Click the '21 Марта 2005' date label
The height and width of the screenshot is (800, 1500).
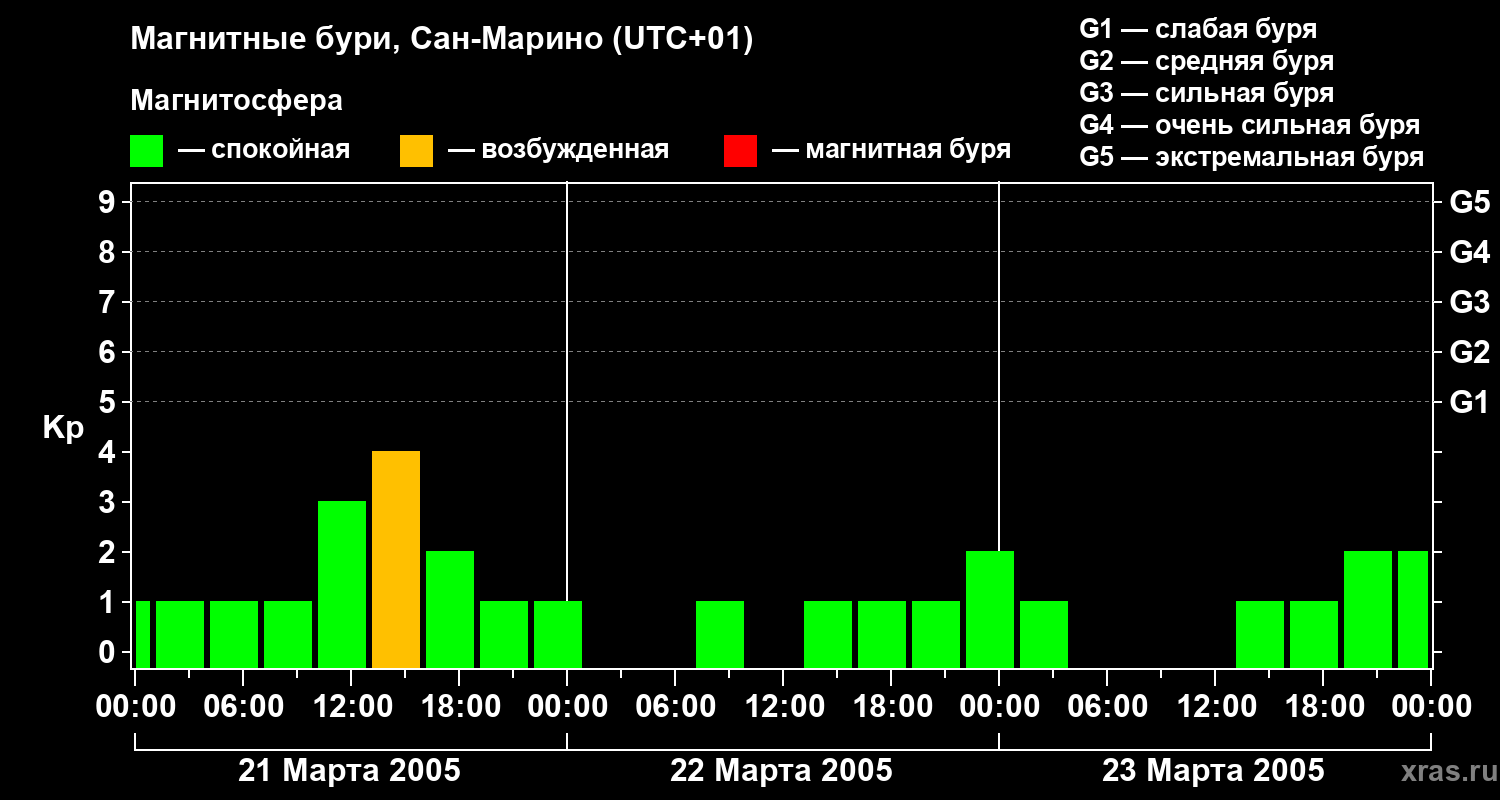point(349,771)
